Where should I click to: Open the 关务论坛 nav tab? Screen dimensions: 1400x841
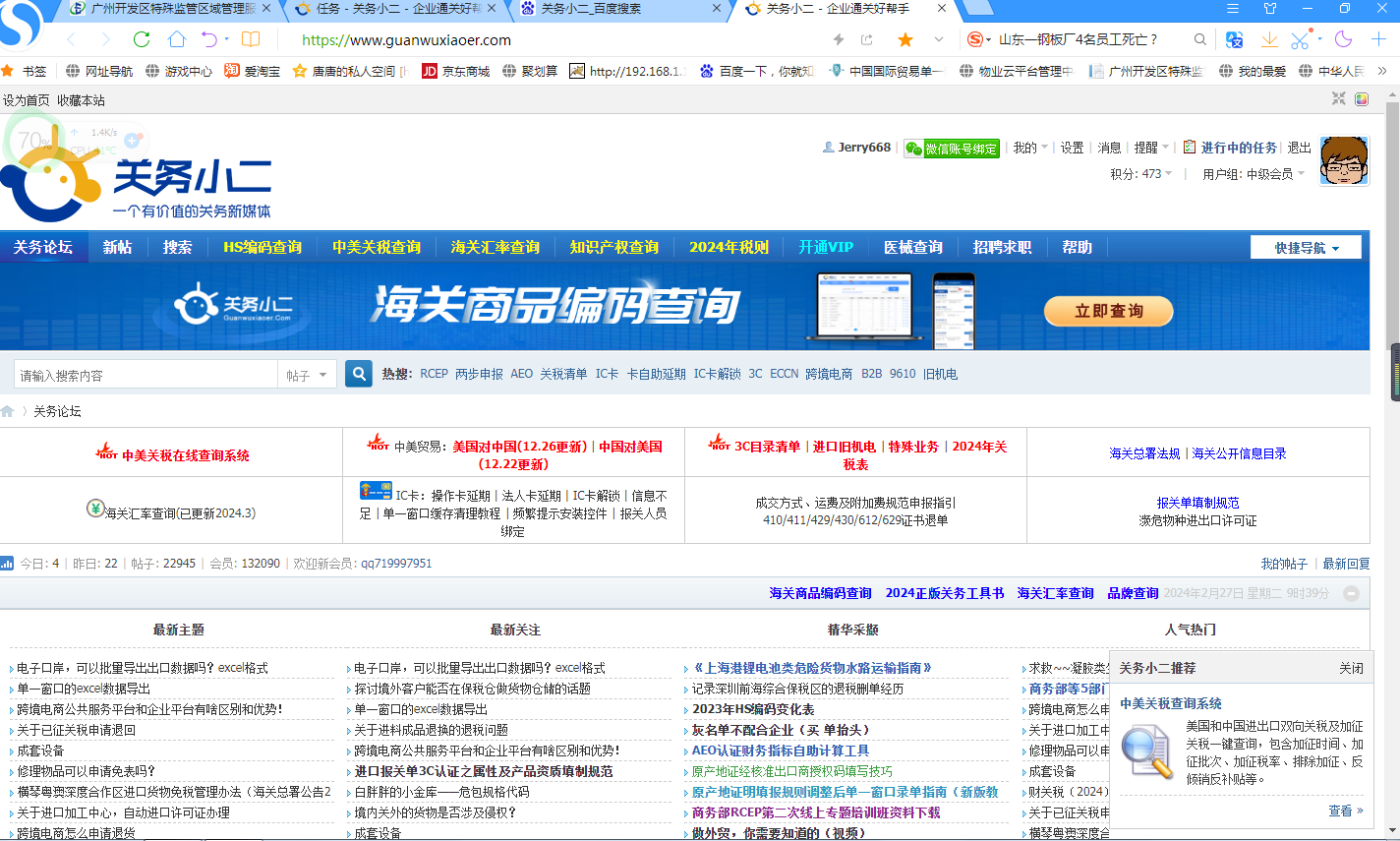point(43,247)
